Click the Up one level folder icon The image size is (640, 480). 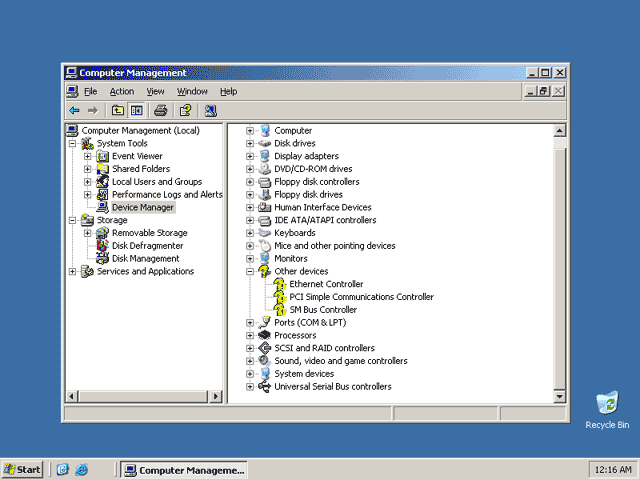pos(118,111)
